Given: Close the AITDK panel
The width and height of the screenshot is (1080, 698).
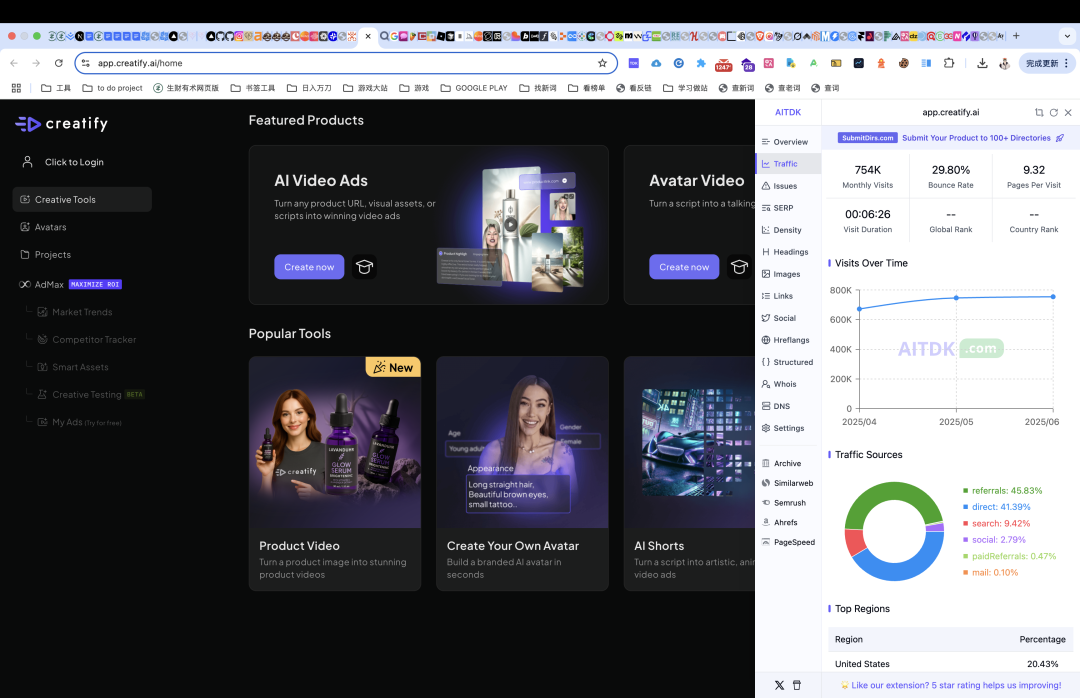Looking at the screenshot, I should 1068,112.
